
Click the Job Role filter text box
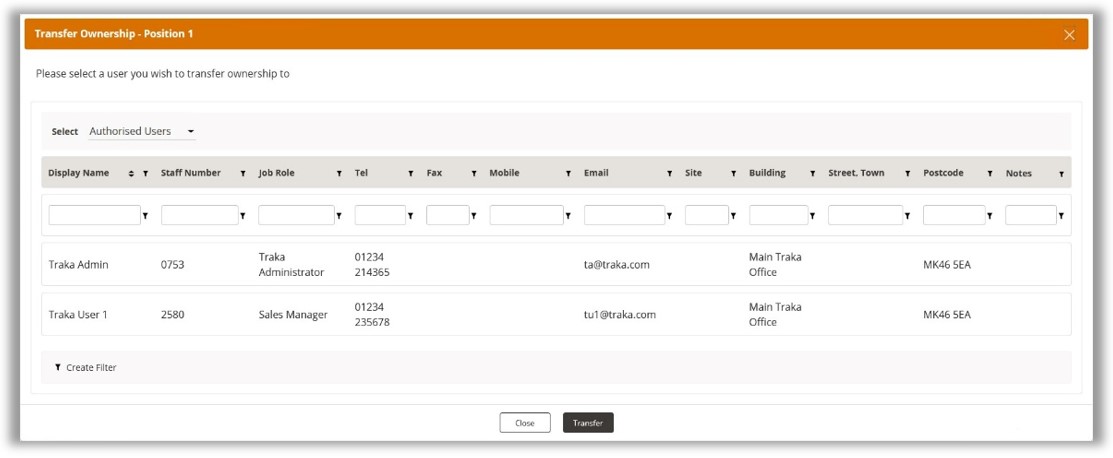click(296, 215)
